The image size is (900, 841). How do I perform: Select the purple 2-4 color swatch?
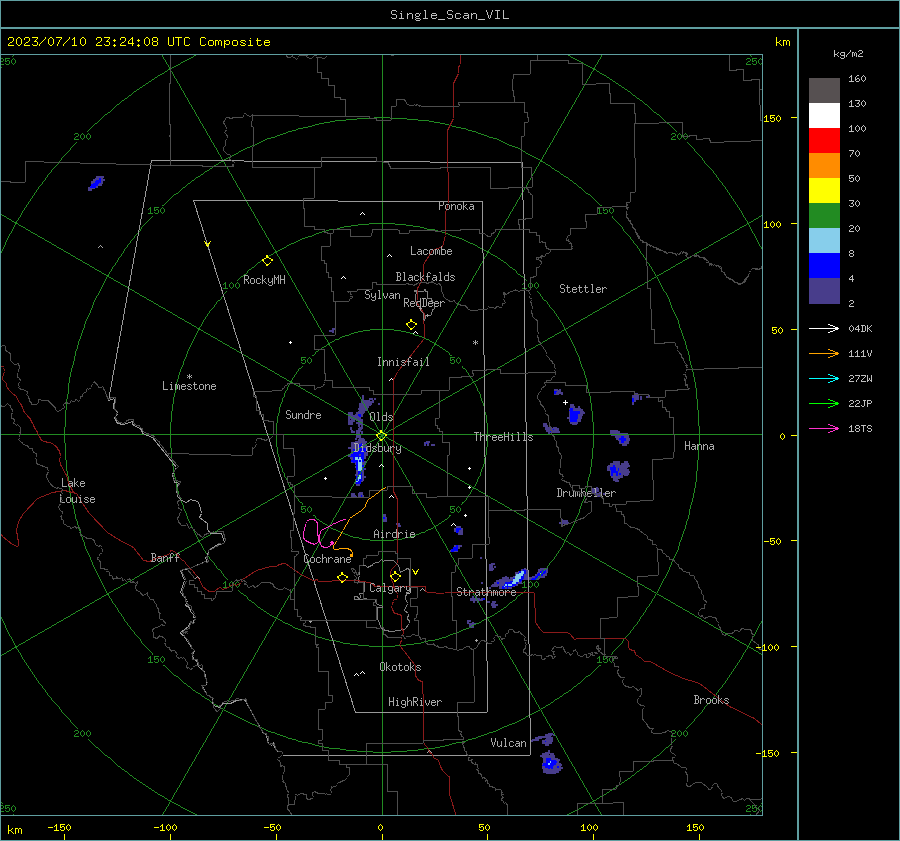(x=824, y=290)
